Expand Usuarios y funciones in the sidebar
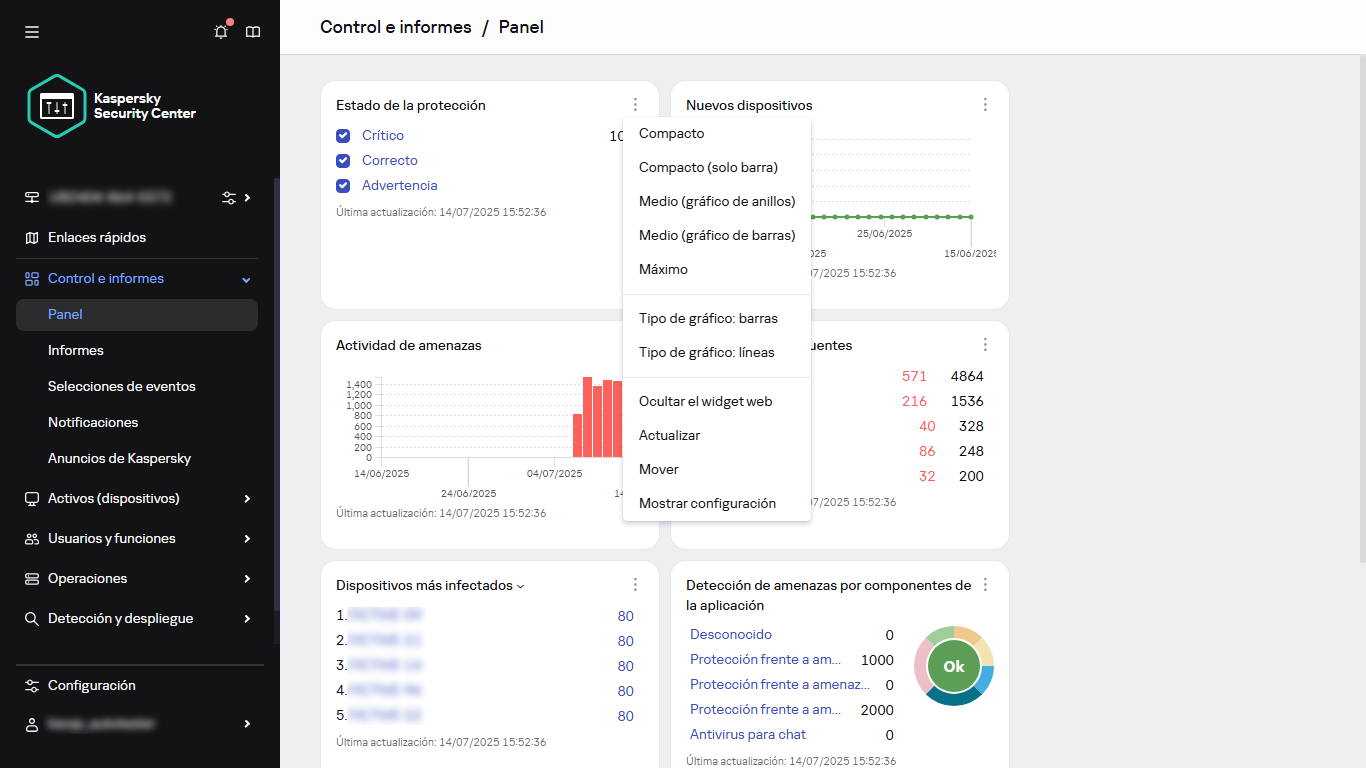The height and width of the screenshot is (768, 1366). click(x=109, y=538)
